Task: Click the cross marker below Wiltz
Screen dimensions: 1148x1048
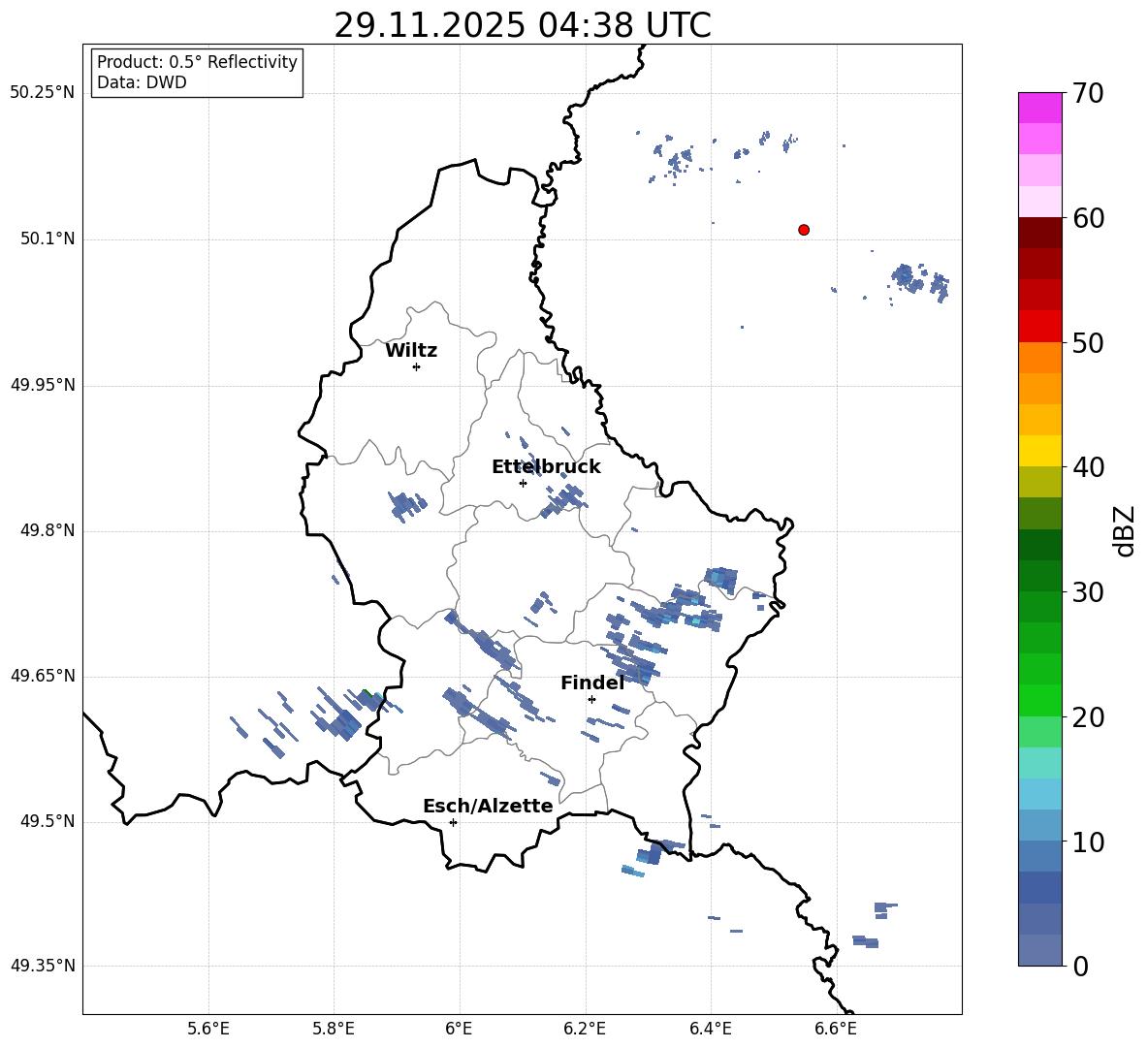Action: [x=416, y=366]
